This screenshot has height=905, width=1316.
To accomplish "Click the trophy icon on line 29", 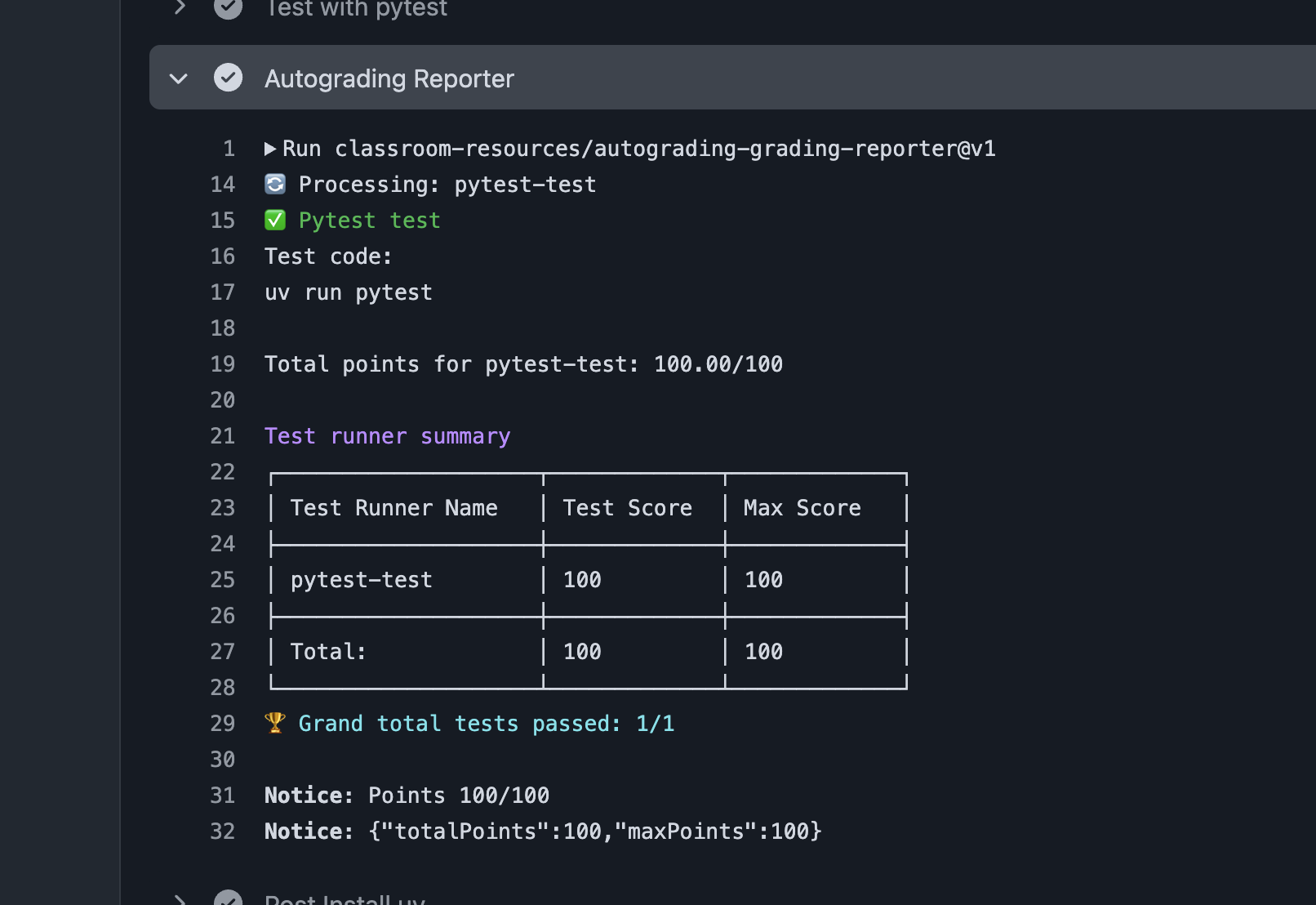I will tap(275, 723).
